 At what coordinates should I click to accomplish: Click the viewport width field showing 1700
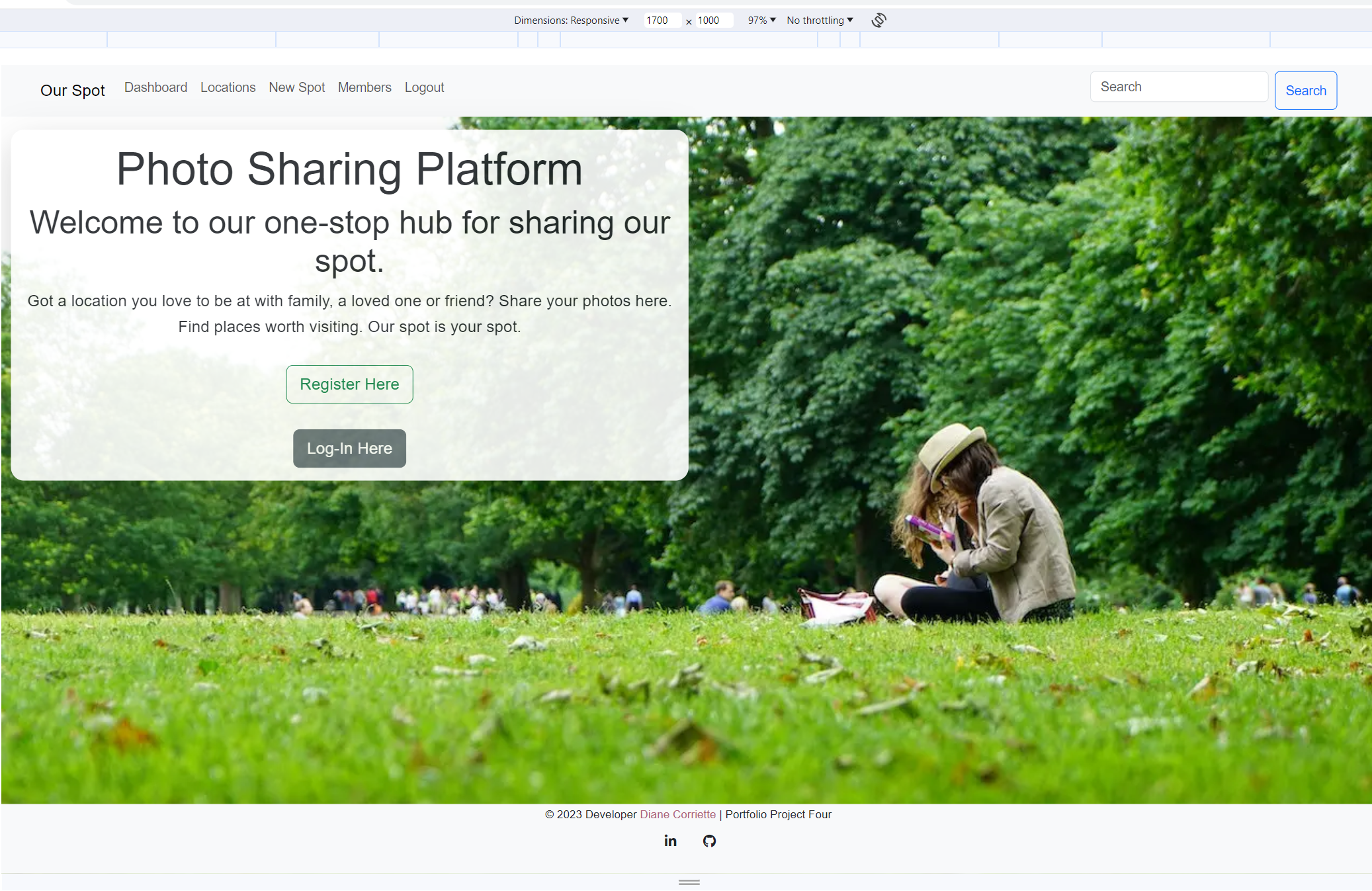pos(662,21)
